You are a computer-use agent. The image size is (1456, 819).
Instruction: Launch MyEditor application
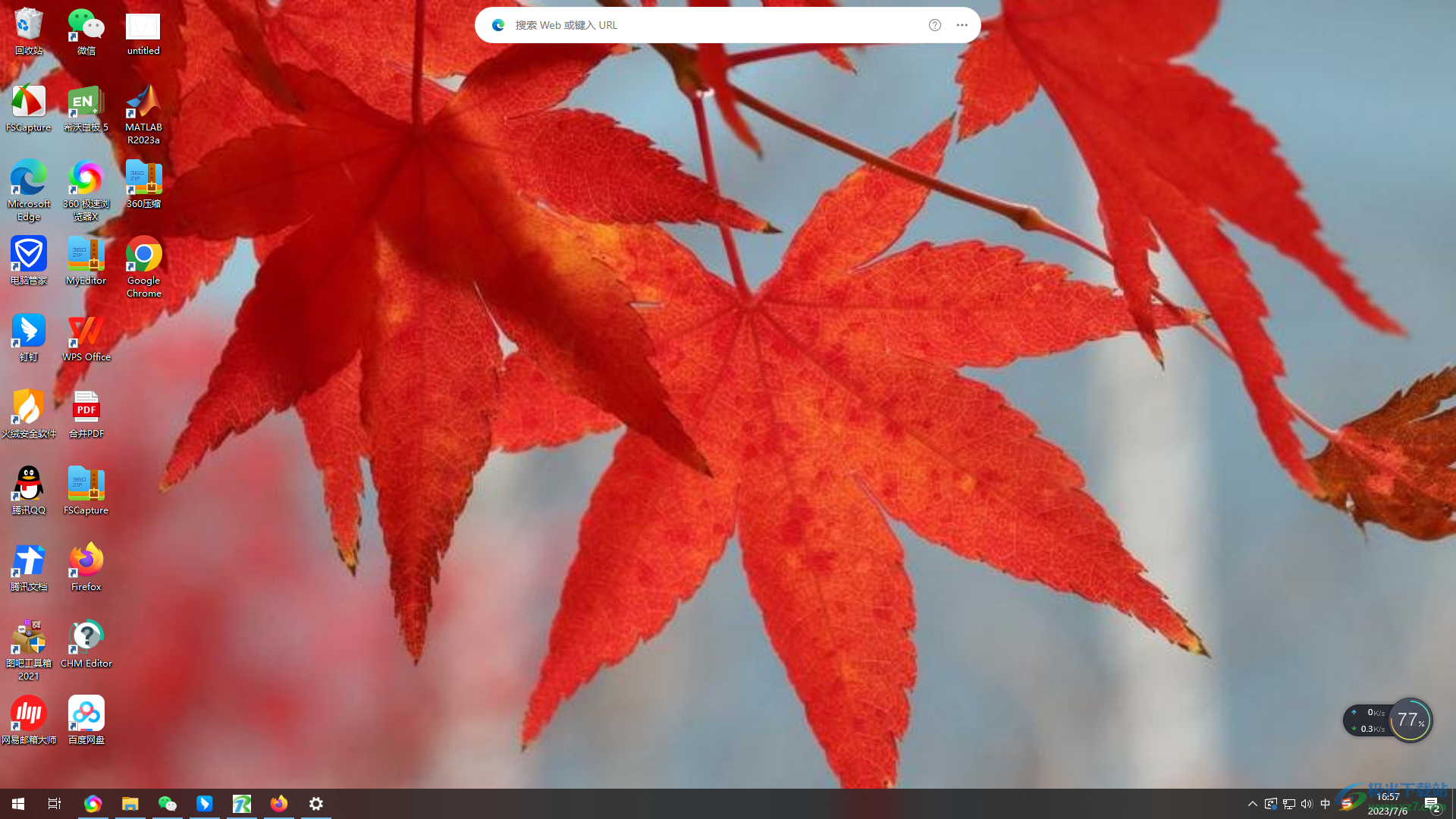pos(86,260)
